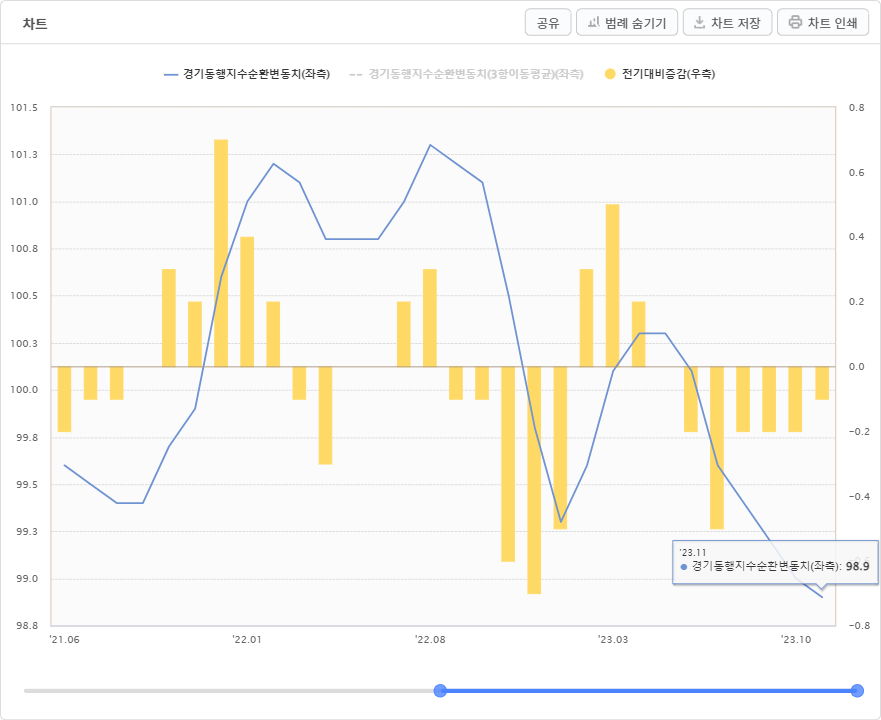
Task: Click the '22.08 x-axis label
Action: 430,640
